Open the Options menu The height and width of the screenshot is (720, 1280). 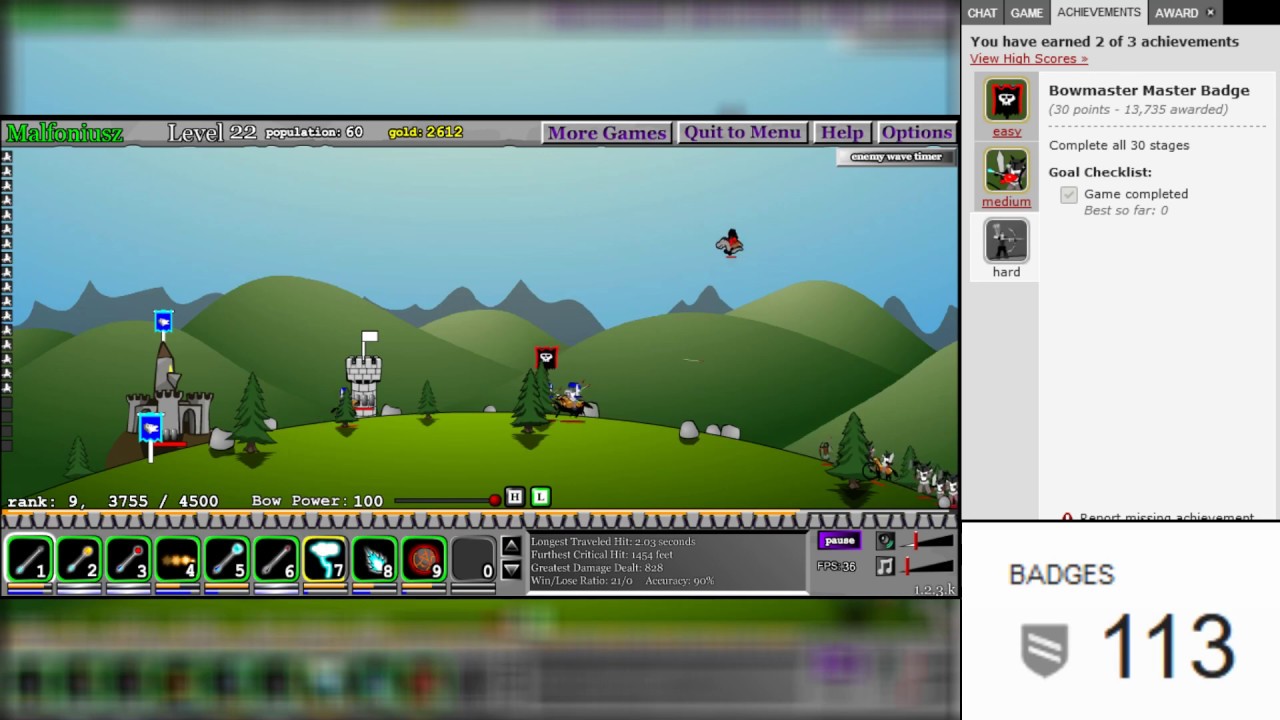point(916,133)
